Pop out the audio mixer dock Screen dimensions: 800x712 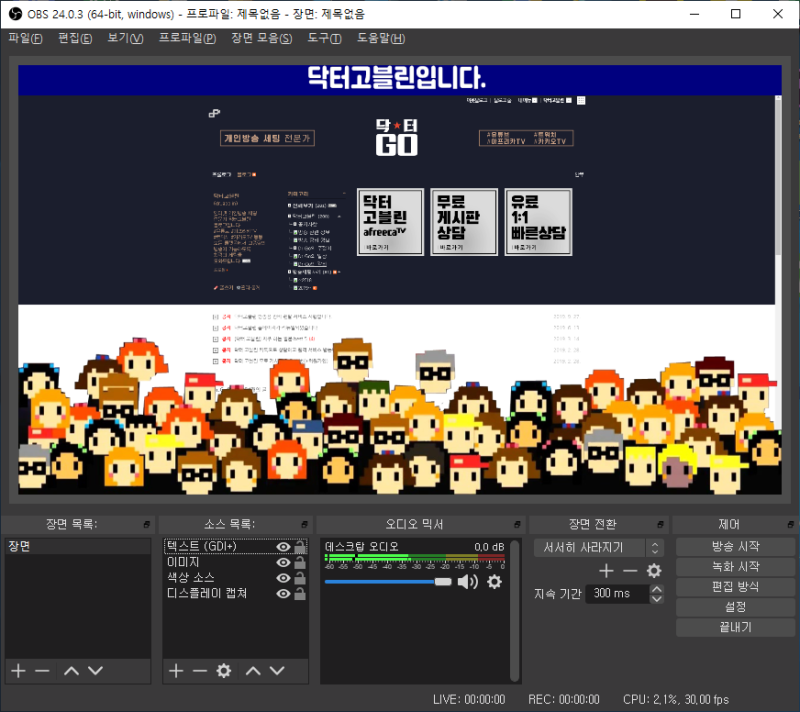coord(517,524)
